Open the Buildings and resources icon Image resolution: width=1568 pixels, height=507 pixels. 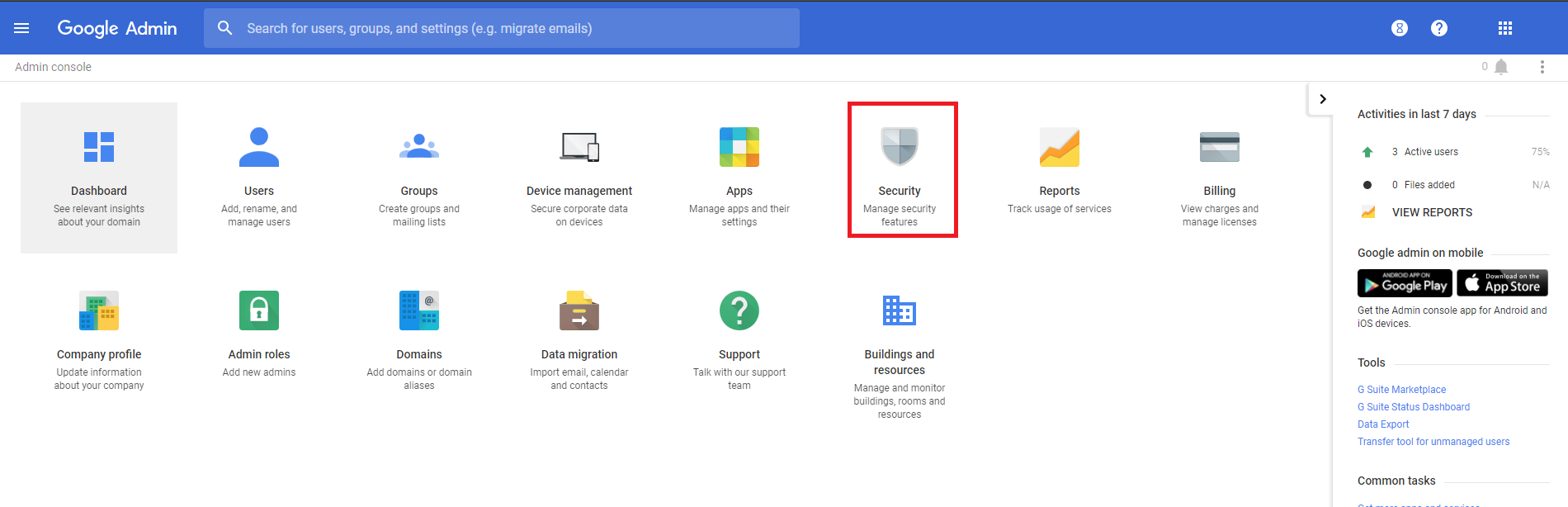900,310
